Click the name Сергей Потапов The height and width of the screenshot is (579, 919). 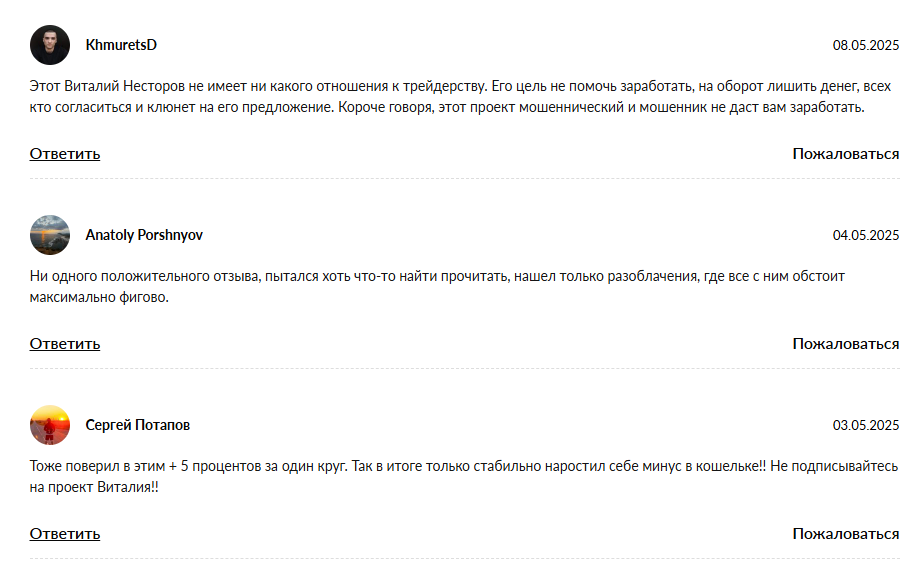pos(138,425)
